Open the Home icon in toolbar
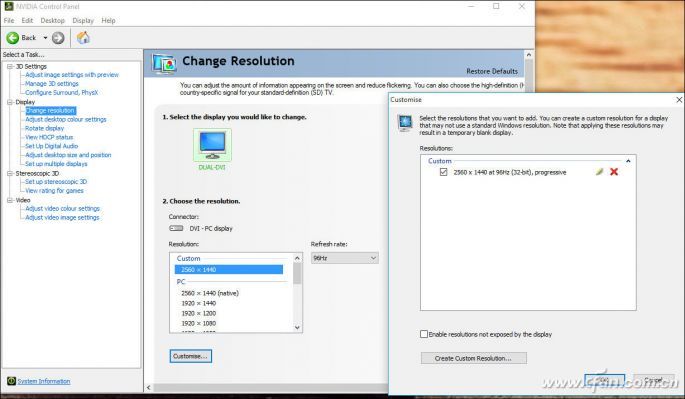Image resolution: width=685 pixels, height=399 pixels. click(83, 38)
